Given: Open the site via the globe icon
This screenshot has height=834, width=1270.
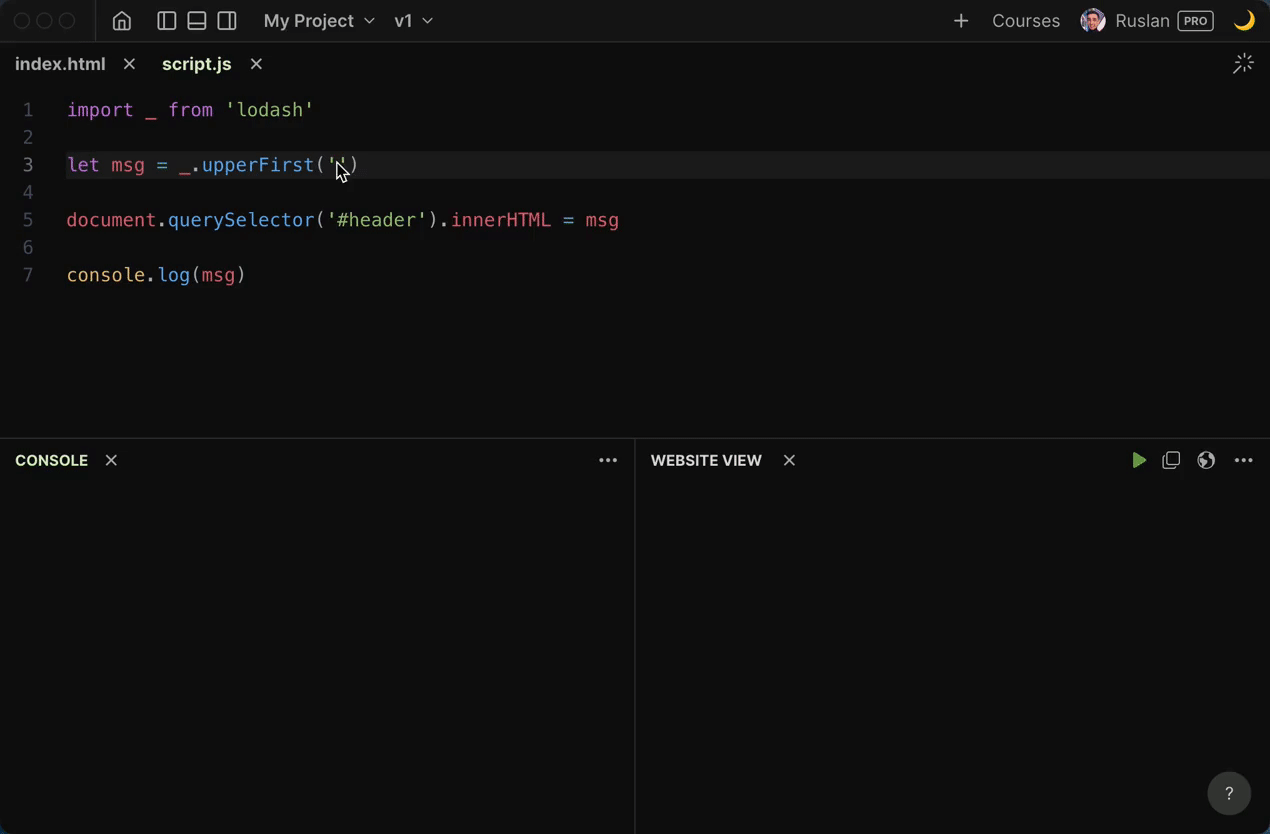Looking at the screenshot, I should pyautogui.click(x=1206, y=460).
